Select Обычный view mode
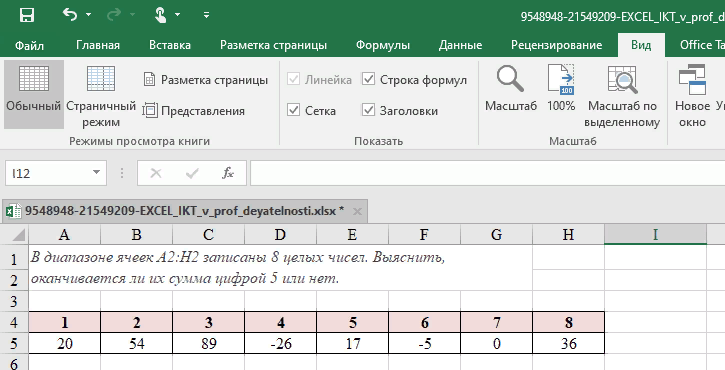 [34, 94]
